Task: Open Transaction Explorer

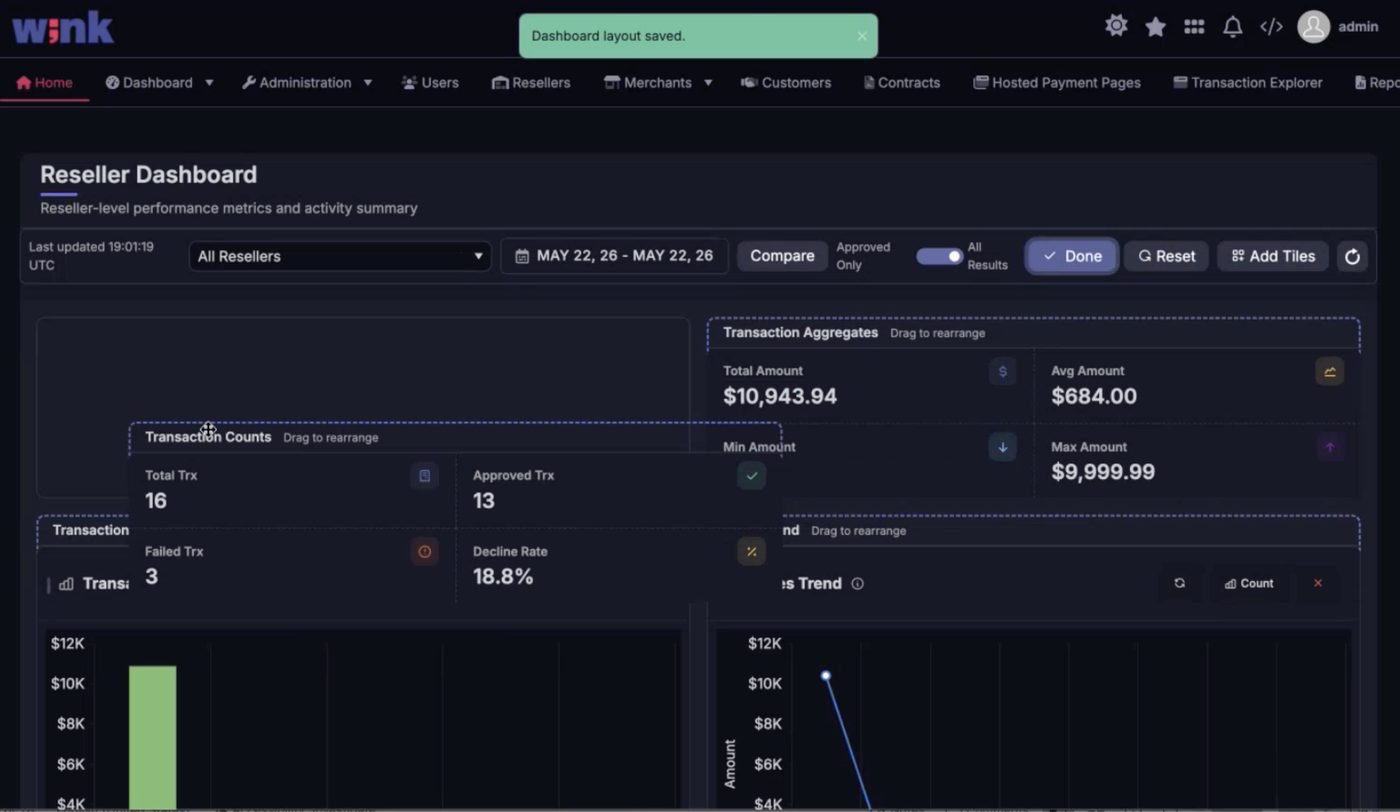Action: [1248, 83]
